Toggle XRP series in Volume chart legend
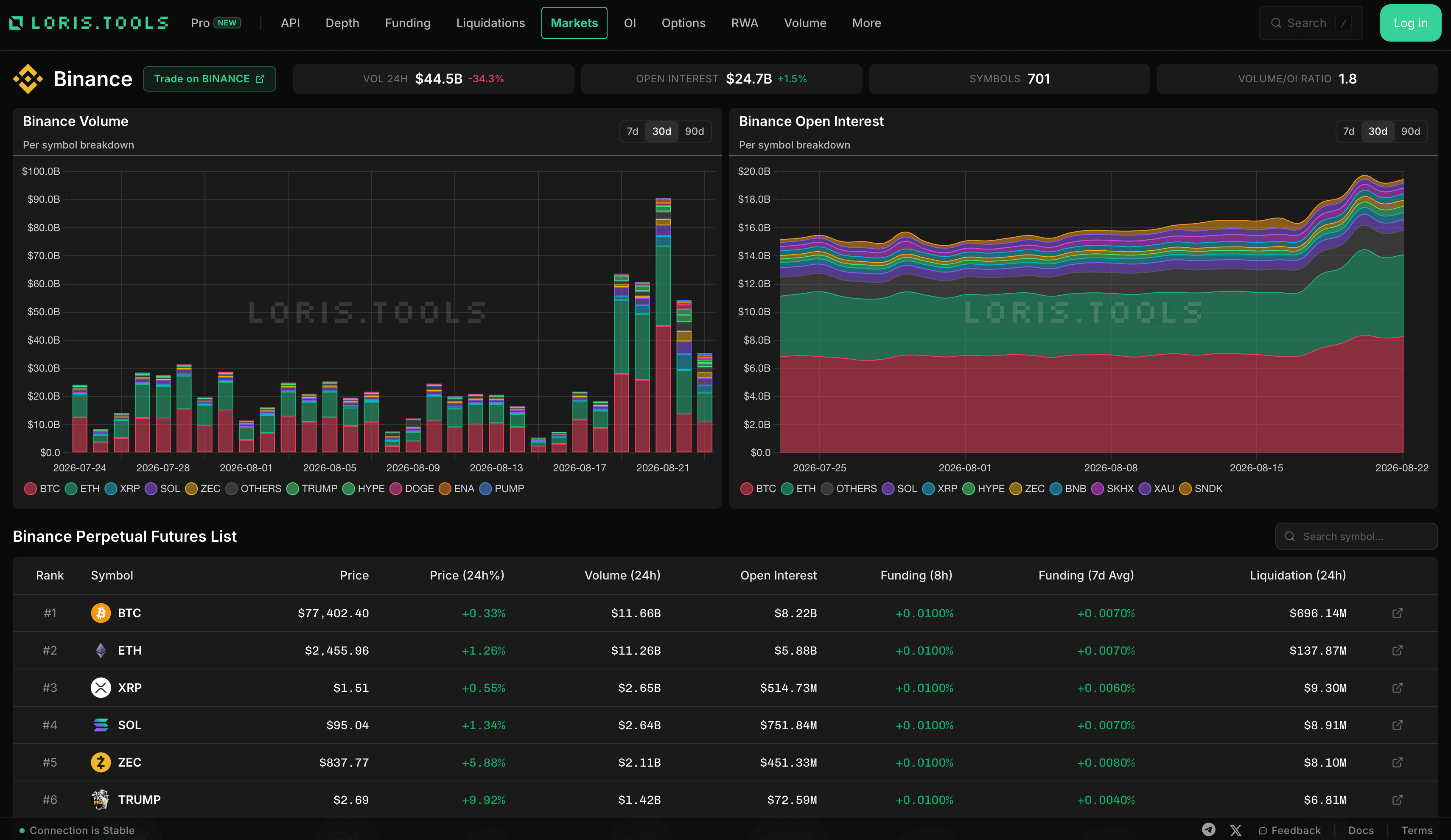Image resolution: width=1451 pixels, height=840 pixels. (123, 489)
